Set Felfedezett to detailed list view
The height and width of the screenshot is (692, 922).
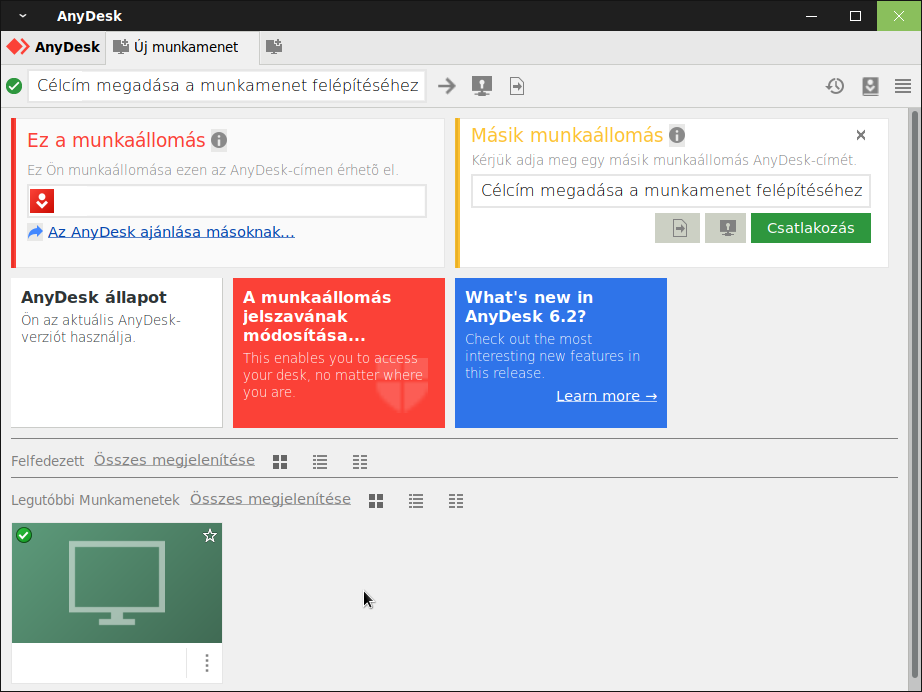(x=360, y=462)
